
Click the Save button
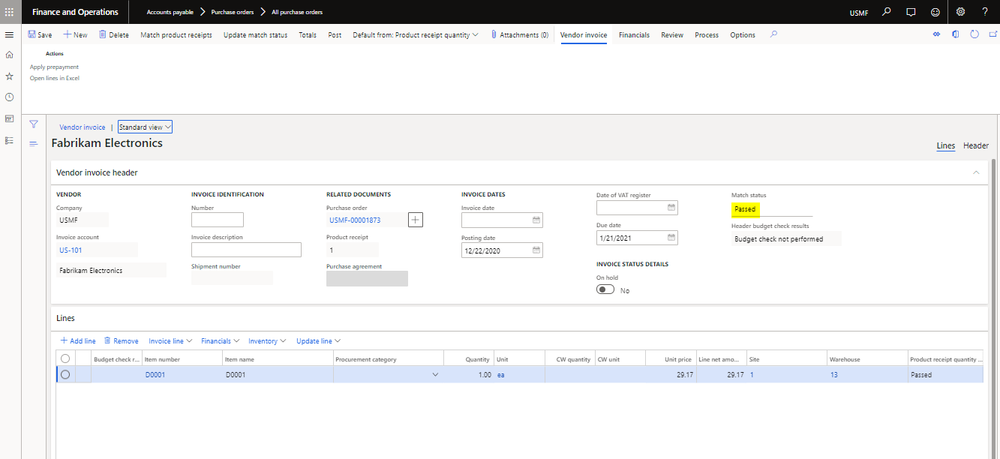click(x=40, y=35)
